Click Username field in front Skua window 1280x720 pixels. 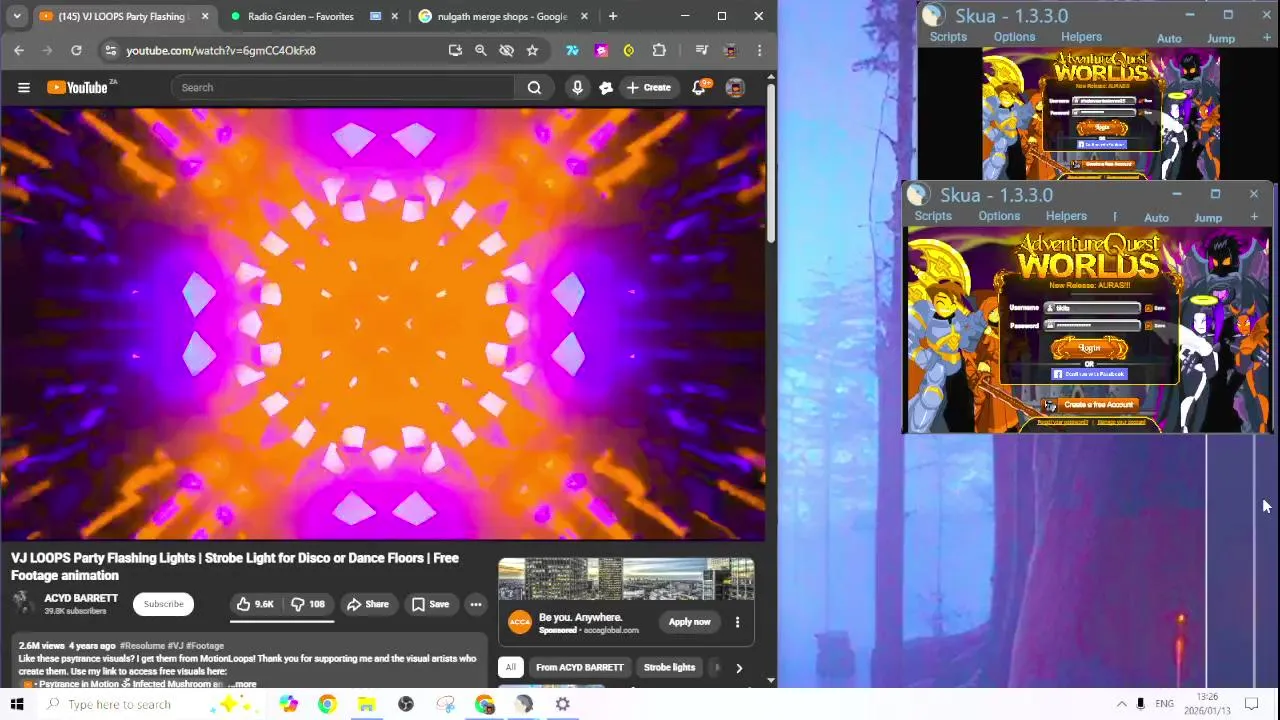pyautogui.click(x=1091, y=308)
